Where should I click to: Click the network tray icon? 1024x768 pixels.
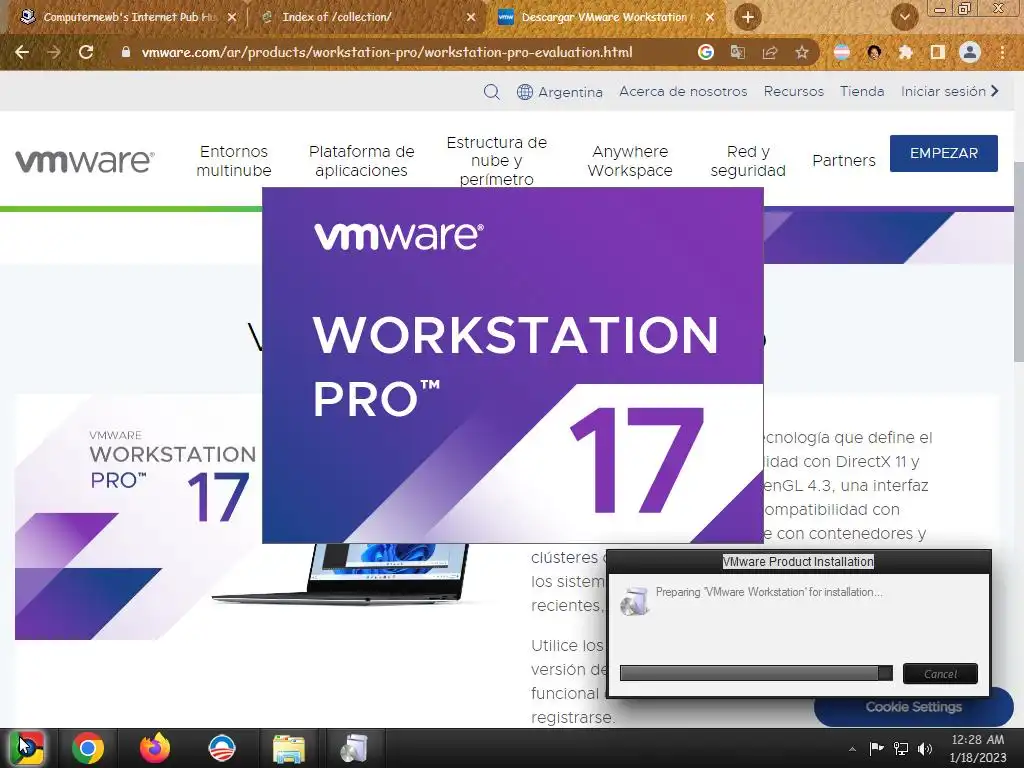tap(901, 748)
